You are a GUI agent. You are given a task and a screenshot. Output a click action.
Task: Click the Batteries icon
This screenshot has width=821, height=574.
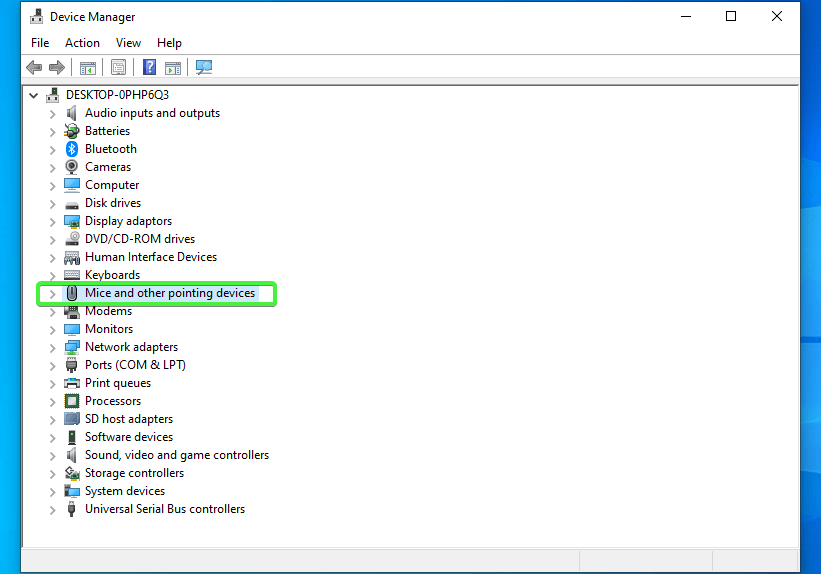[x=72, y=131]
